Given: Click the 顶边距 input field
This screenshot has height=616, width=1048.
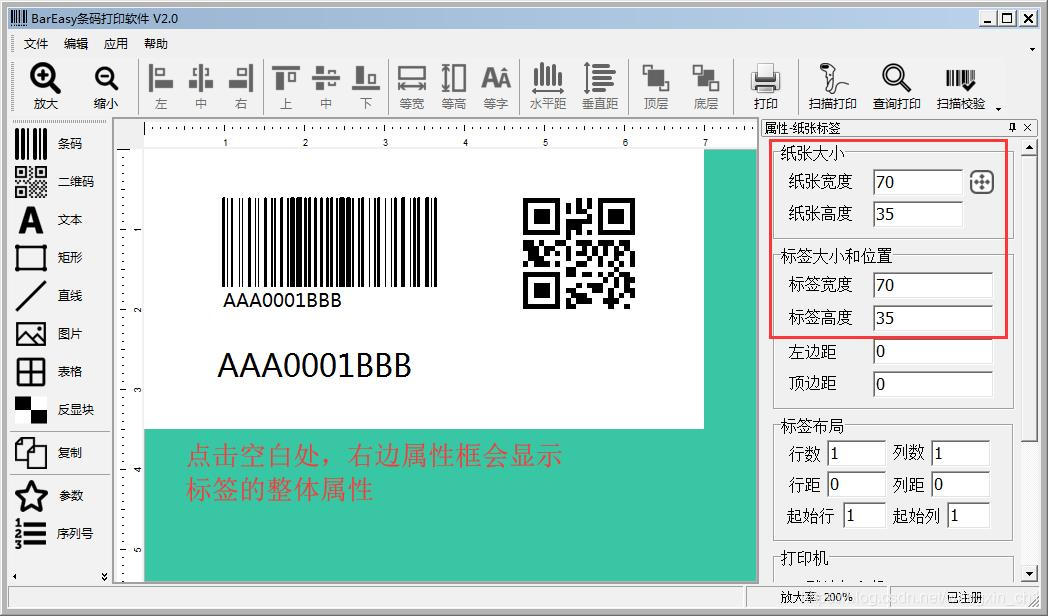Looking at the screenshot, I should click(x=933, y=384).
